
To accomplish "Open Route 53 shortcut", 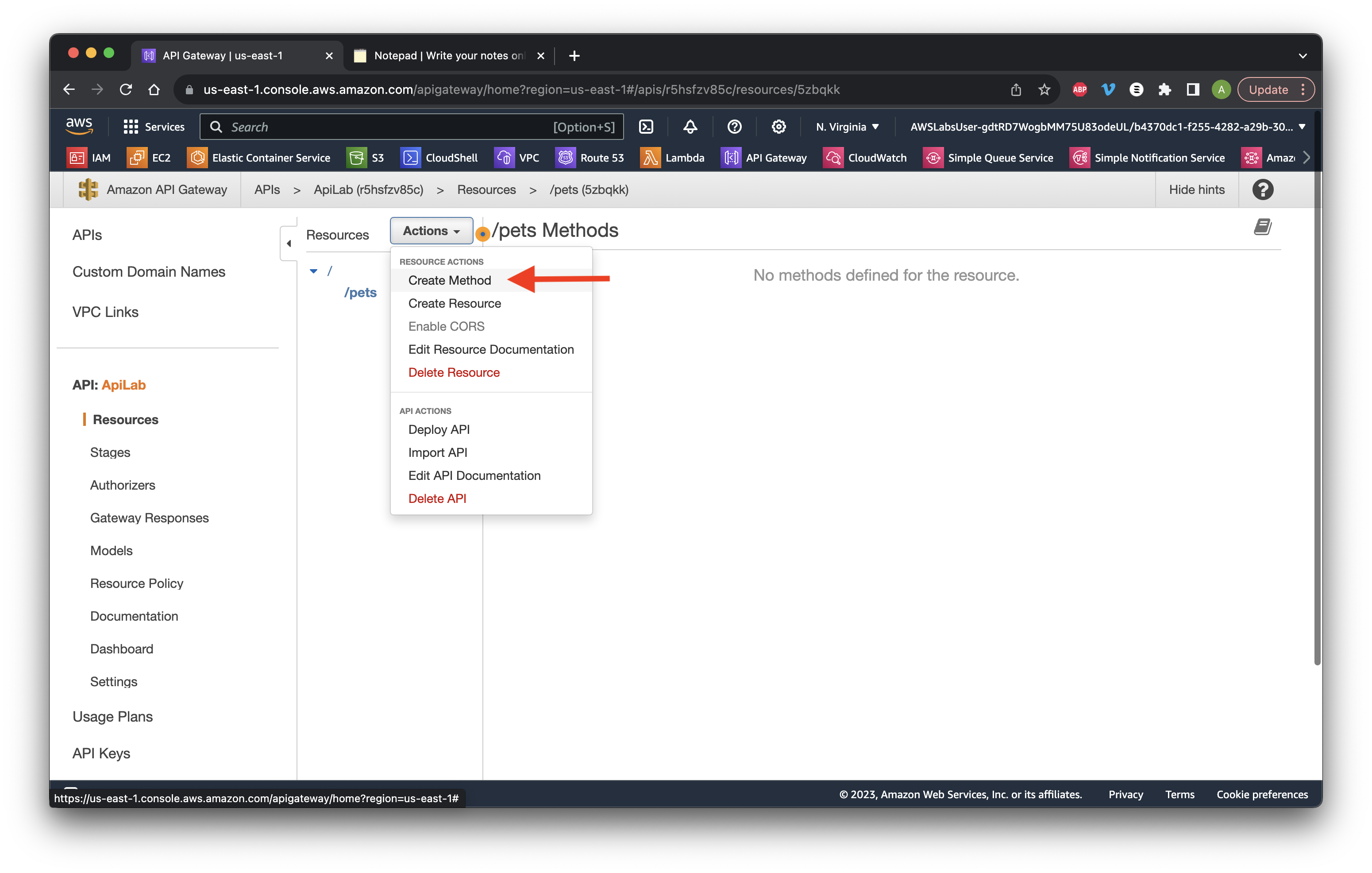I will 590,158.
